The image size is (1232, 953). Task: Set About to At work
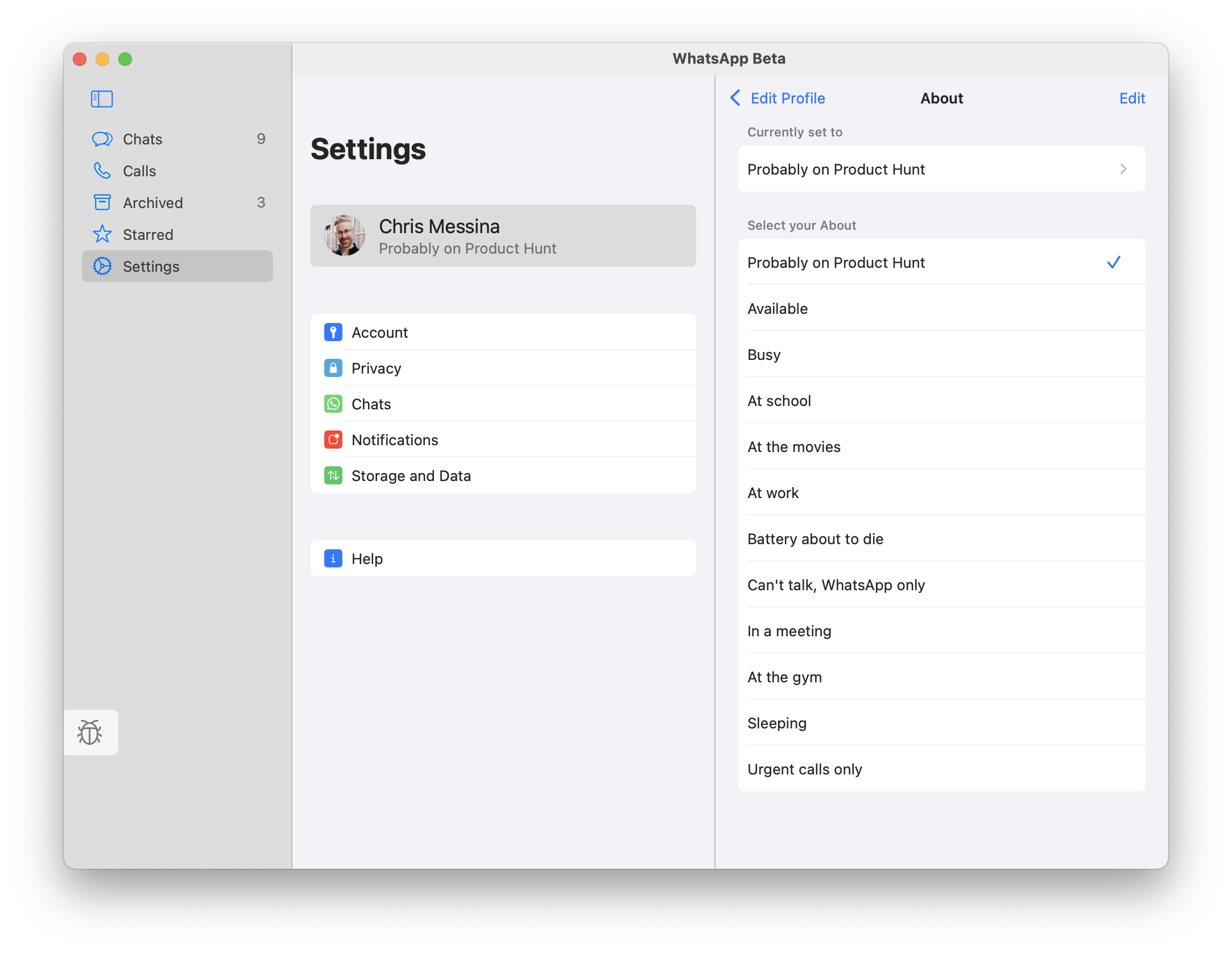coord(941,492)
